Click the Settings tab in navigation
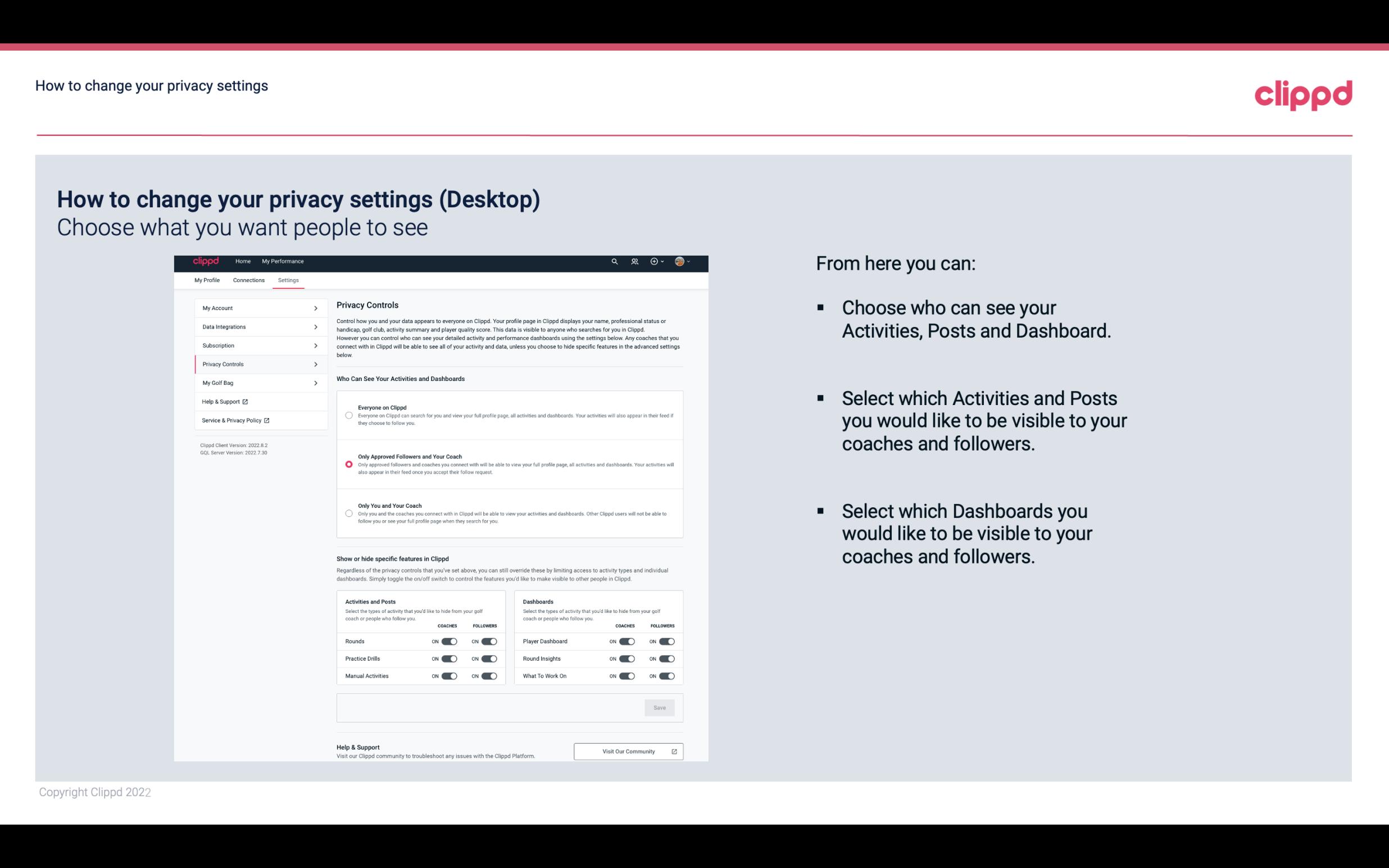This screenshot has height=868, width=1389. pos(289,280)
